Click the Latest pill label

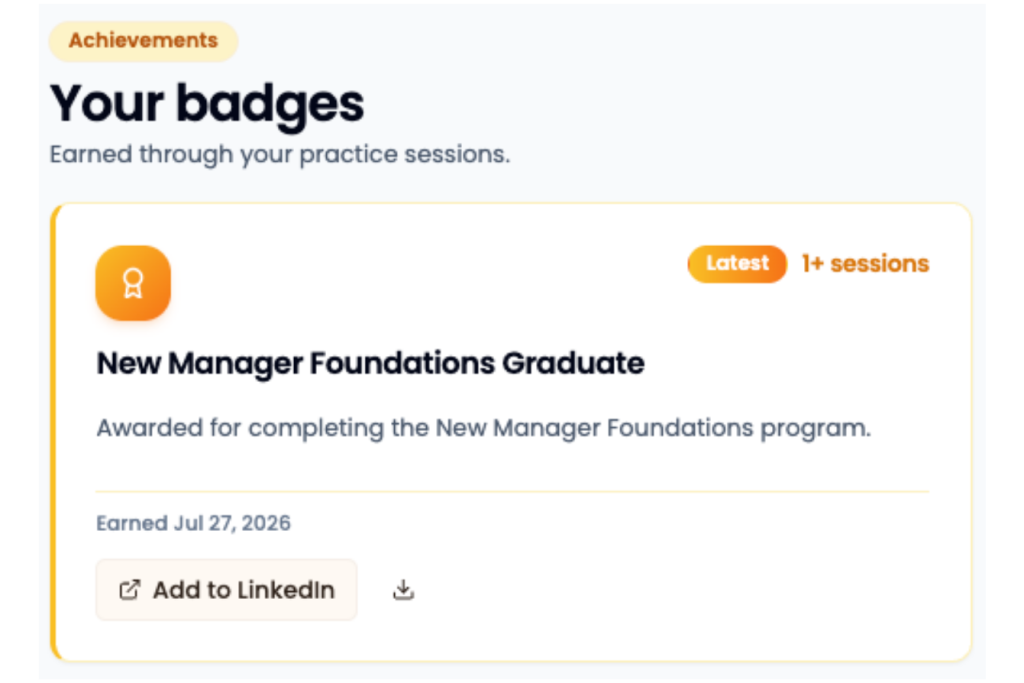click(737, 264)
